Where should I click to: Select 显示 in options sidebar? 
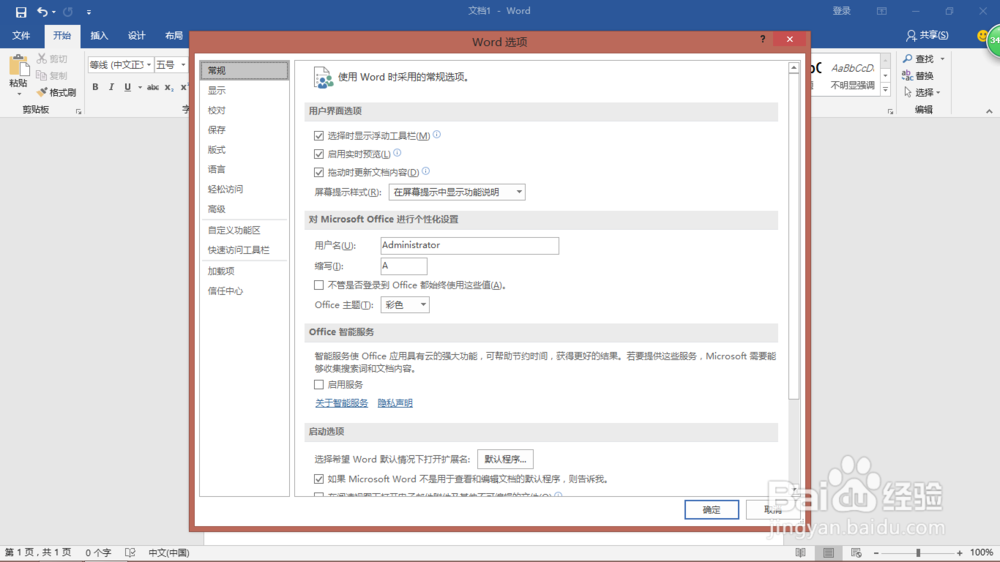244,90
